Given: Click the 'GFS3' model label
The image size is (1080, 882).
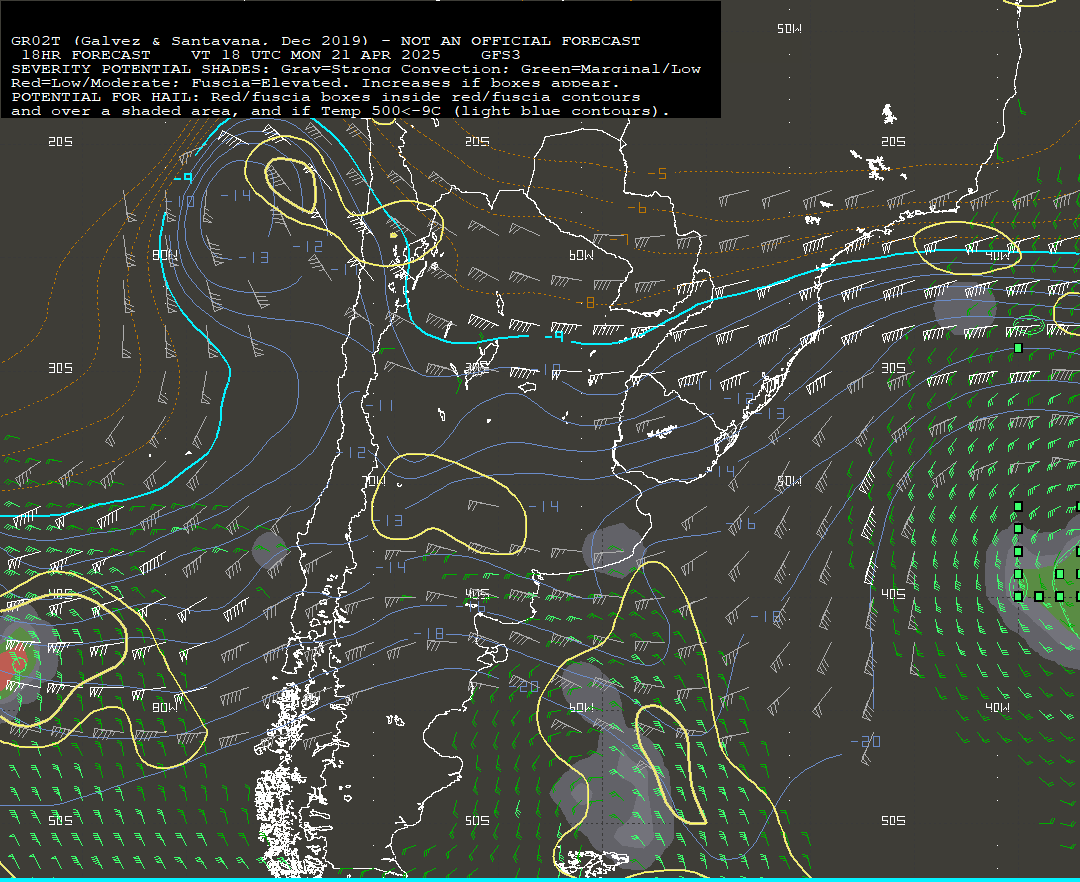Looking at the screenshot, I should coord(501,55).
